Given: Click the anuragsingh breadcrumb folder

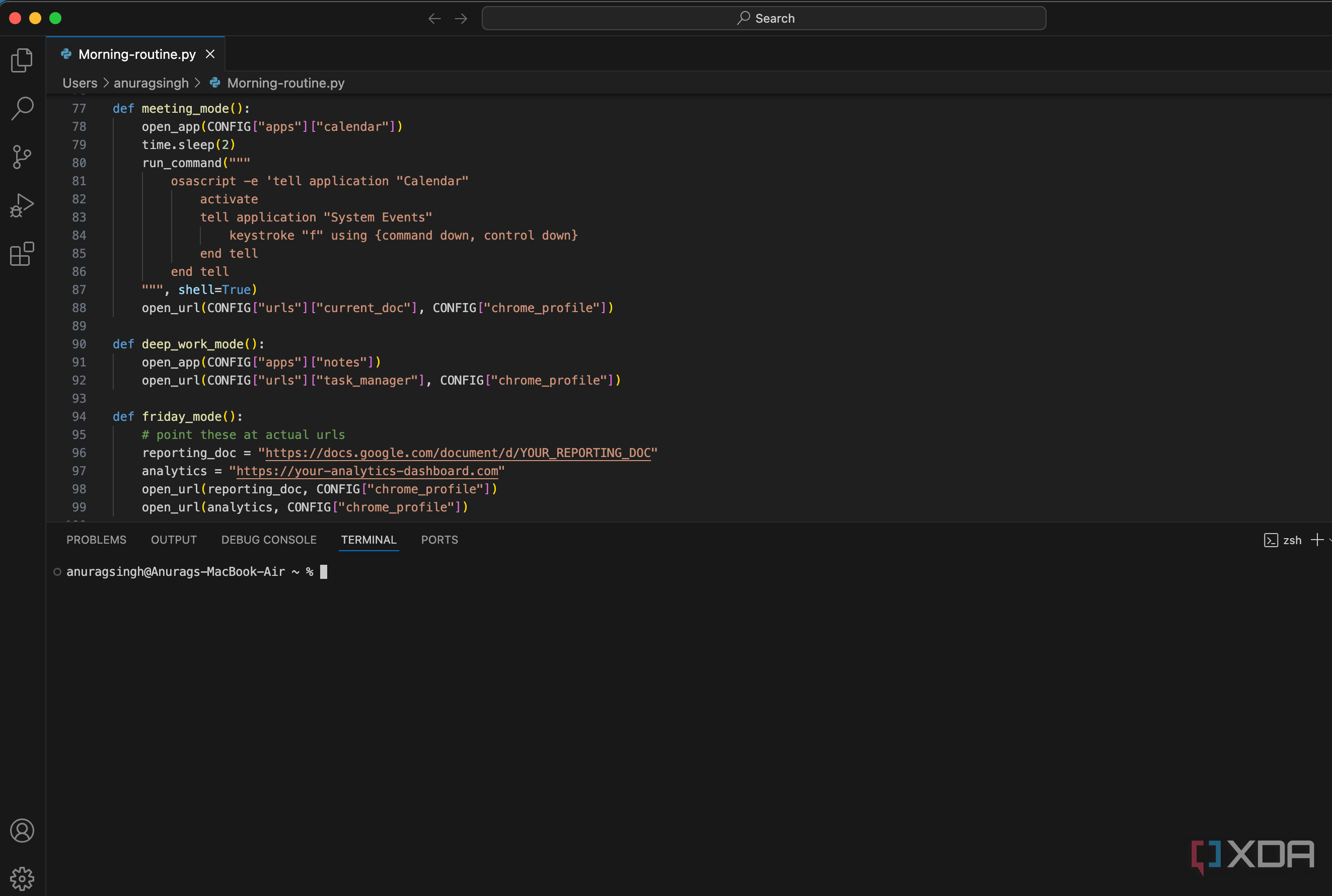Looking at the screenshot, I should (x=151, y=83).
